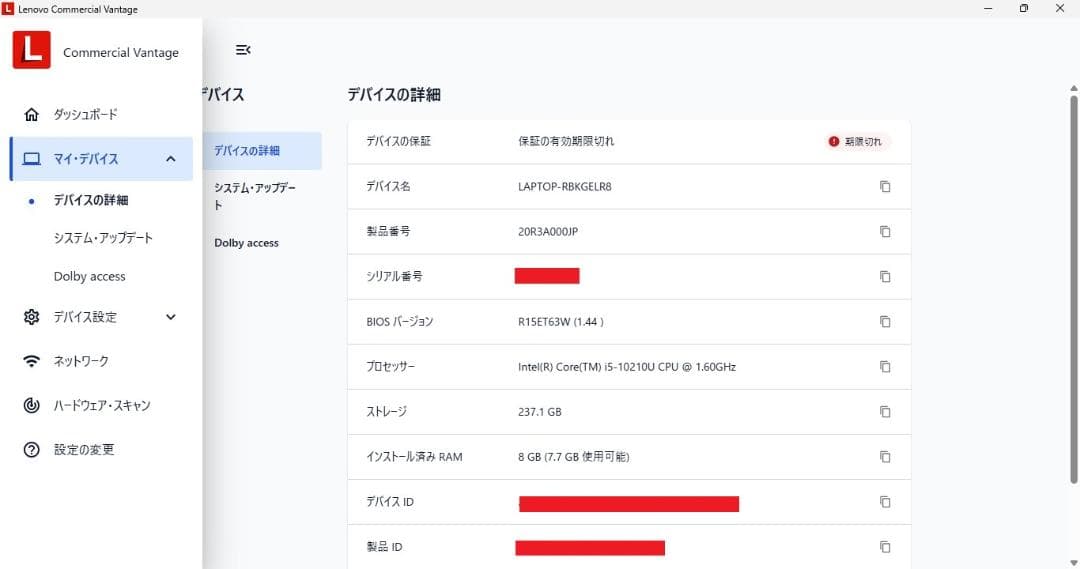
Task: Click the デバイスの詳細 page heading
Action: [x=393, y=94]
